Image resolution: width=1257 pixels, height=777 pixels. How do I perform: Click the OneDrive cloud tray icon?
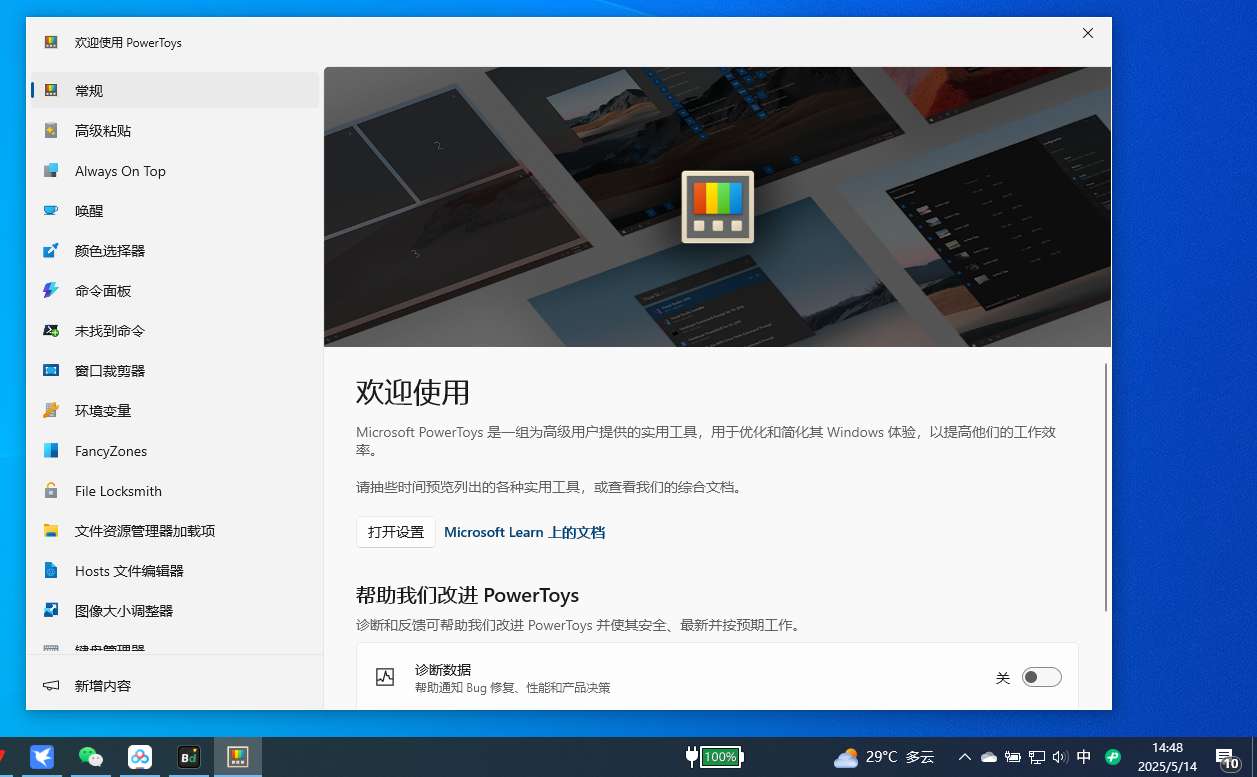pyautogui.click(x=988, y=757)
